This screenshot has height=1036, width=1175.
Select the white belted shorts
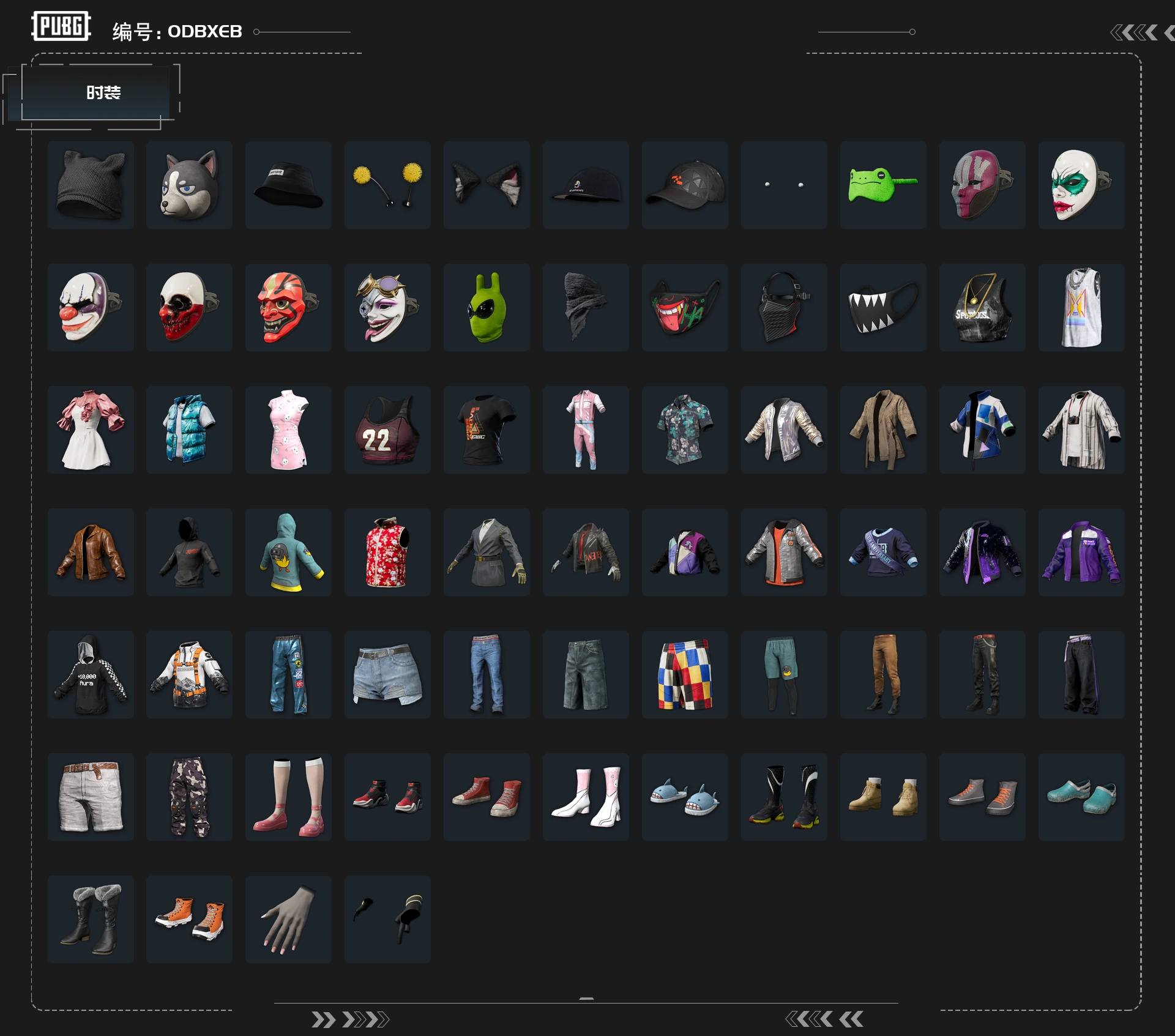tap(91, 797)
